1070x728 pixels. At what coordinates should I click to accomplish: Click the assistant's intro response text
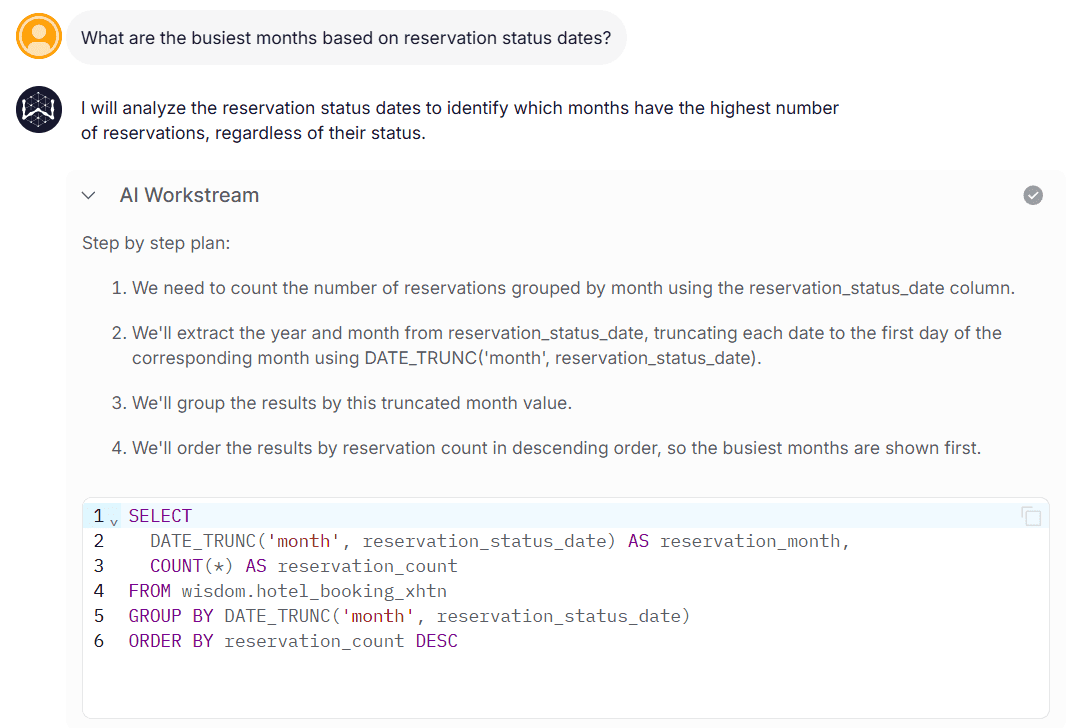(459, 120)
